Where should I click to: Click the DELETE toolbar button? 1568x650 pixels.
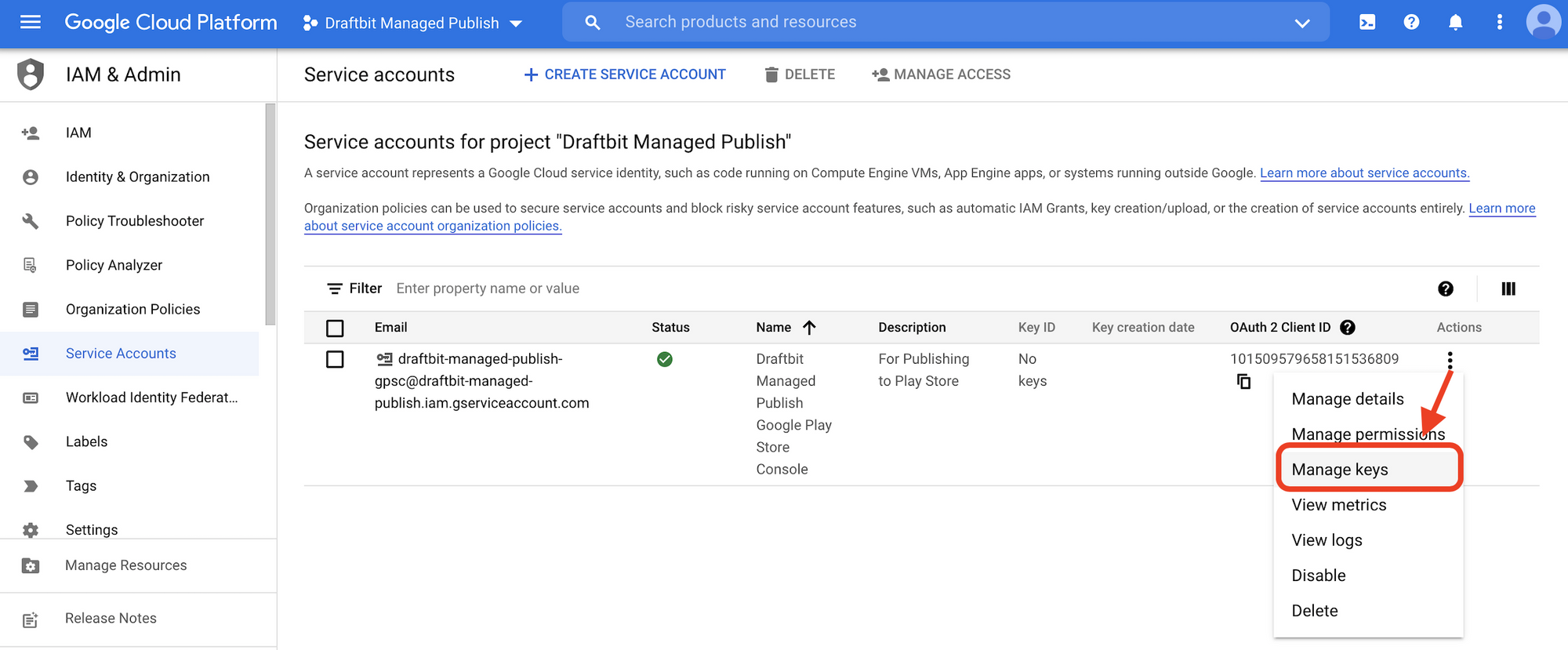pos(800,74)
